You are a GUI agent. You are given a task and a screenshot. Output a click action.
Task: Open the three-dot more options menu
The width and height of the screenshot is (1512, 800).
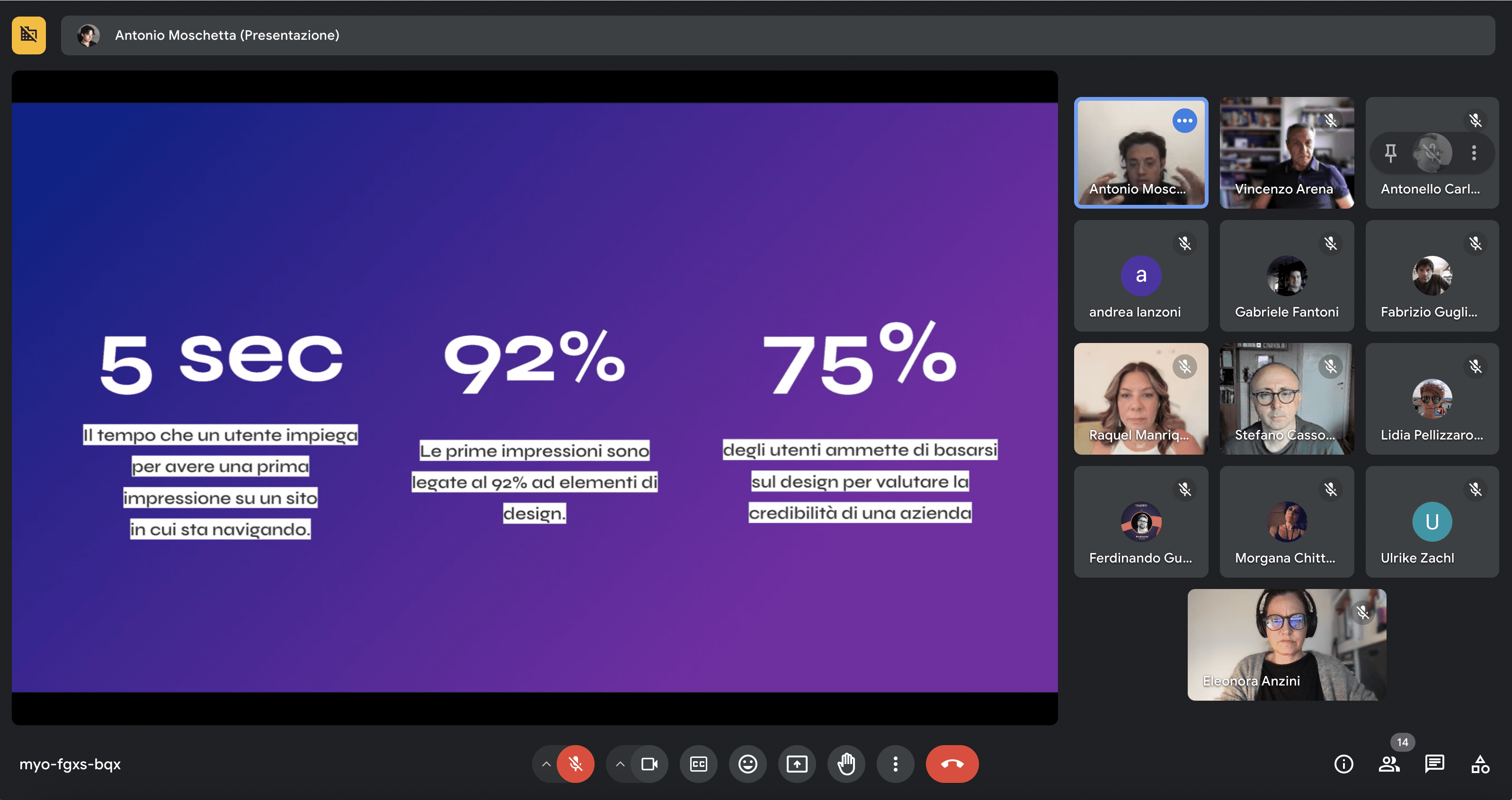(x=895, y=764)
